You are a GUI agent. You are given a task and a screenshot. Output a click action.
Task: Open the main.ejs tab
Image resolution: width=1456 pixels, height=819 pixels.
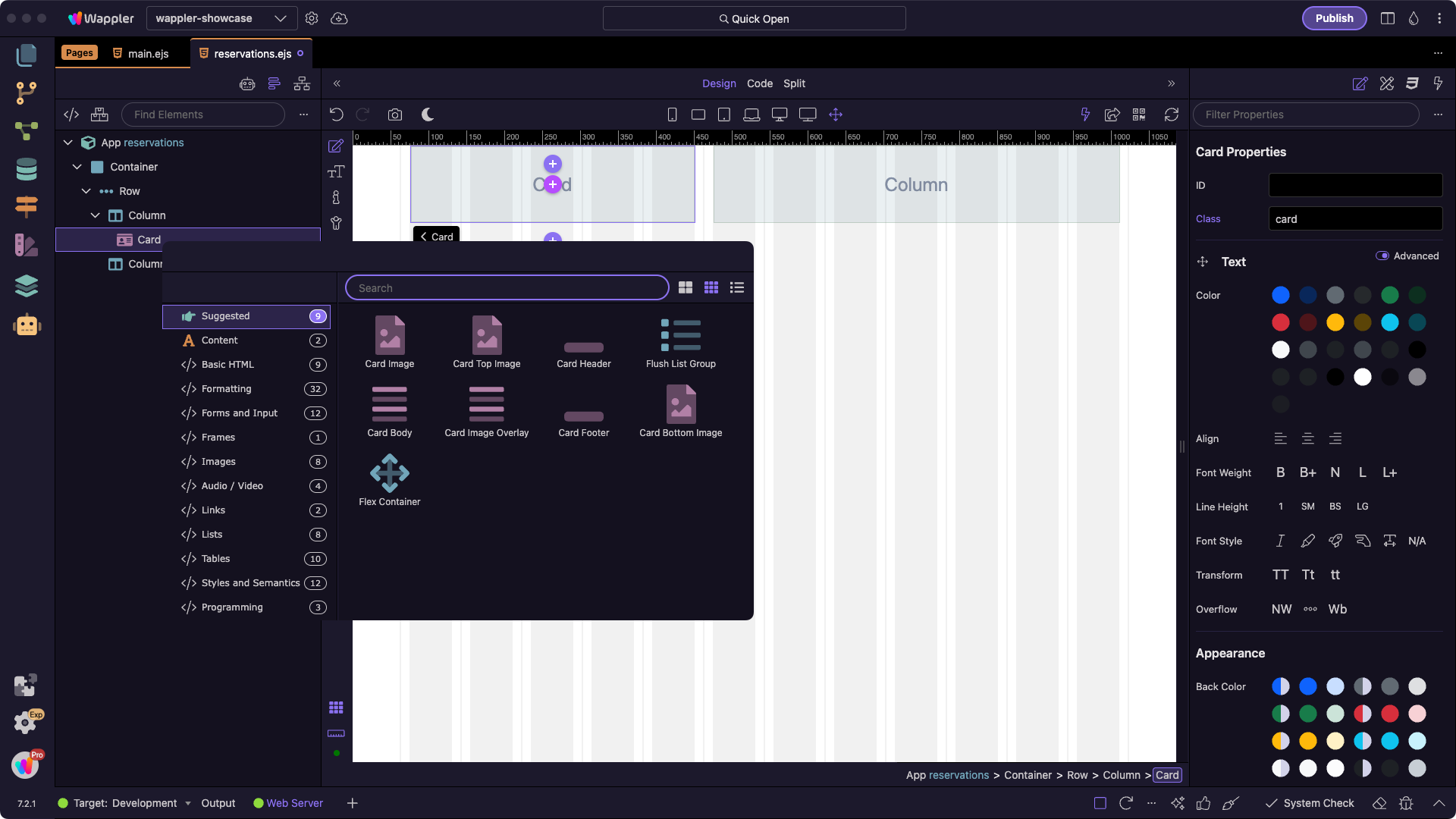click(148, 54)
